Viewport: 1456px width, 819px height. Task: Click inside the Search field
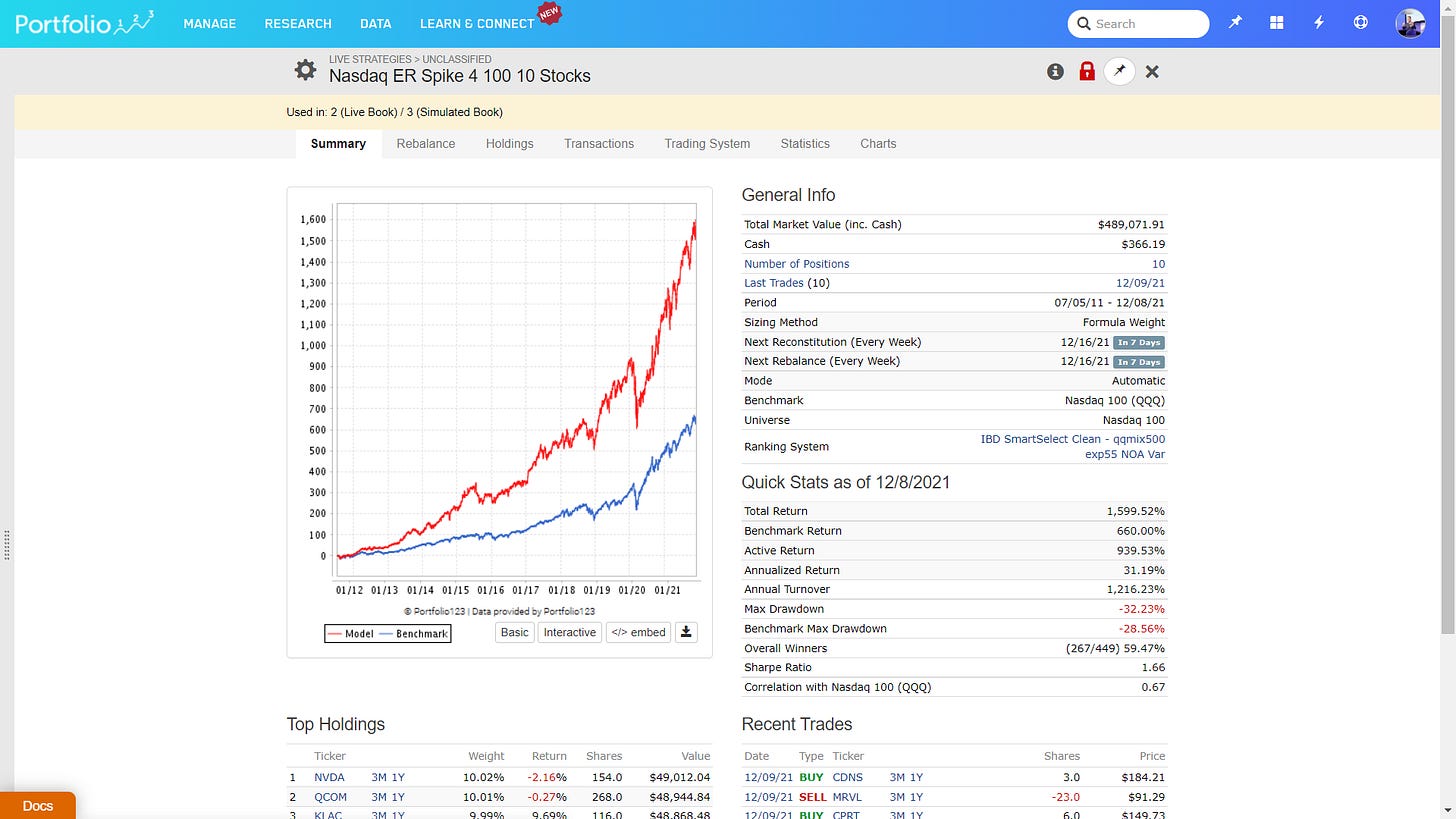click(x=1138, y=23)
